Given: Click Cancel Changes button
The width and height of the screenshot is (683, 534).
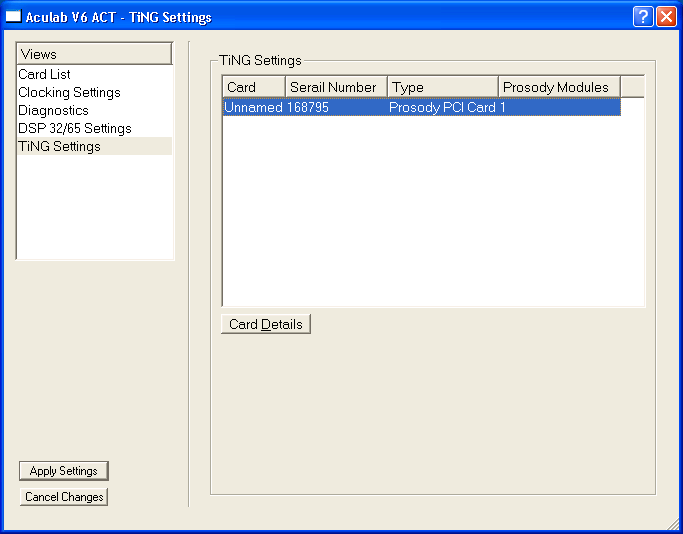Looking at the screenshot, I should pyautogui.click(x=64, y=497).
